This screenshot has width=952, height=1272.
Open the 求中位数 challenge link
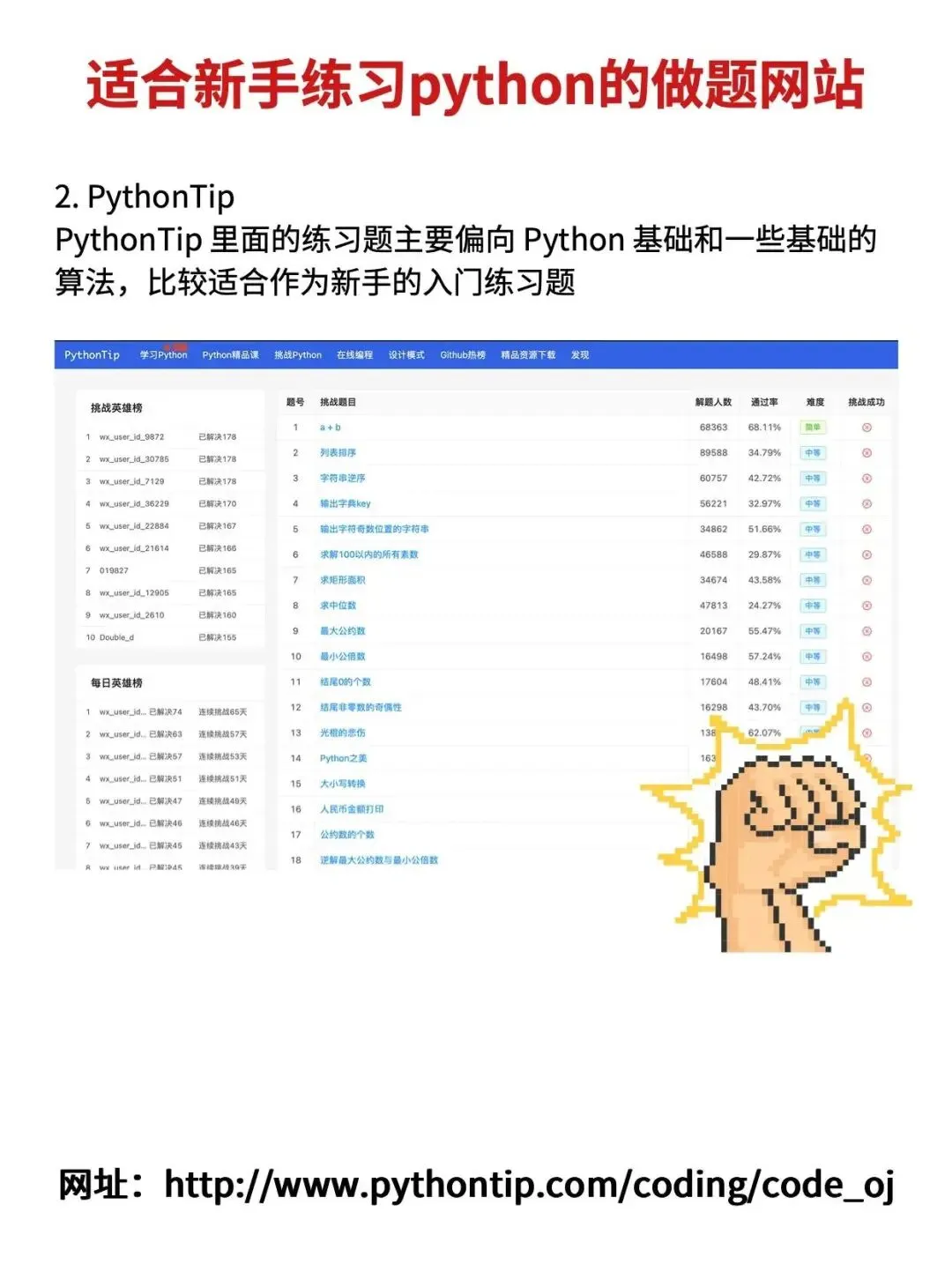338,606
